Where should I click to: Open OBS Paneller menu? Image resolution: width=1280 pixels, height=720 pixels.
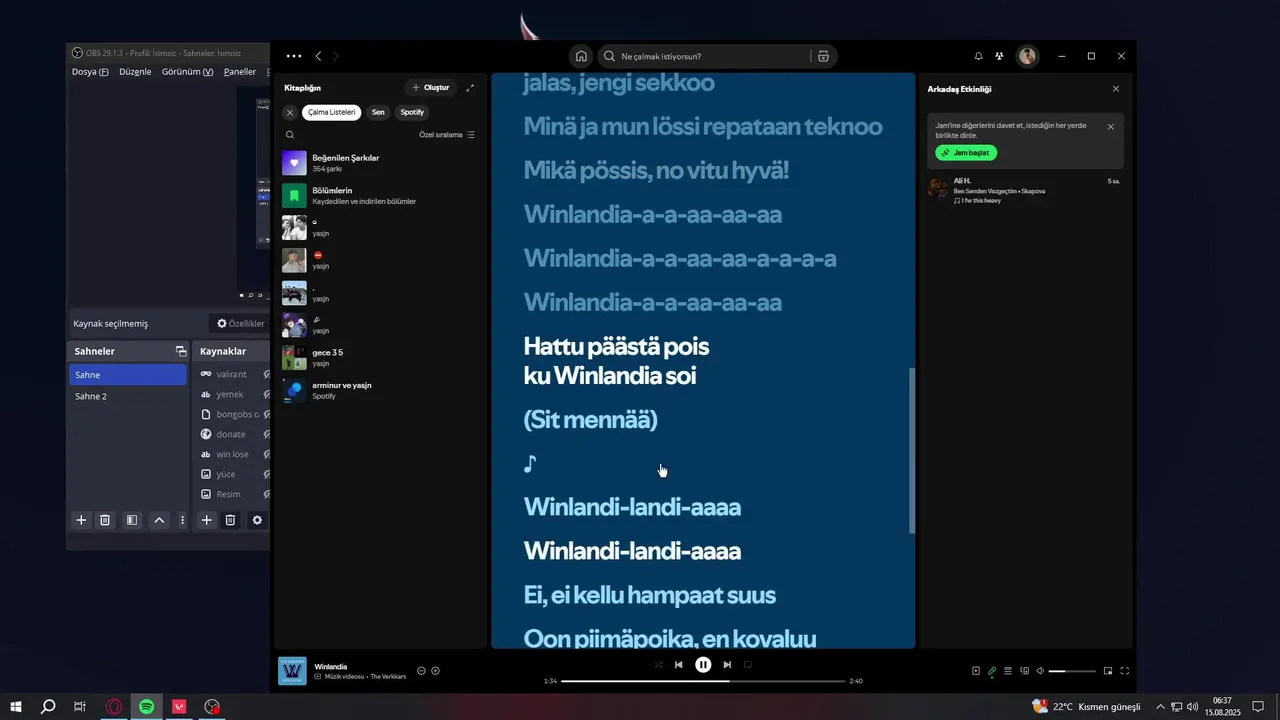(240, 72)
